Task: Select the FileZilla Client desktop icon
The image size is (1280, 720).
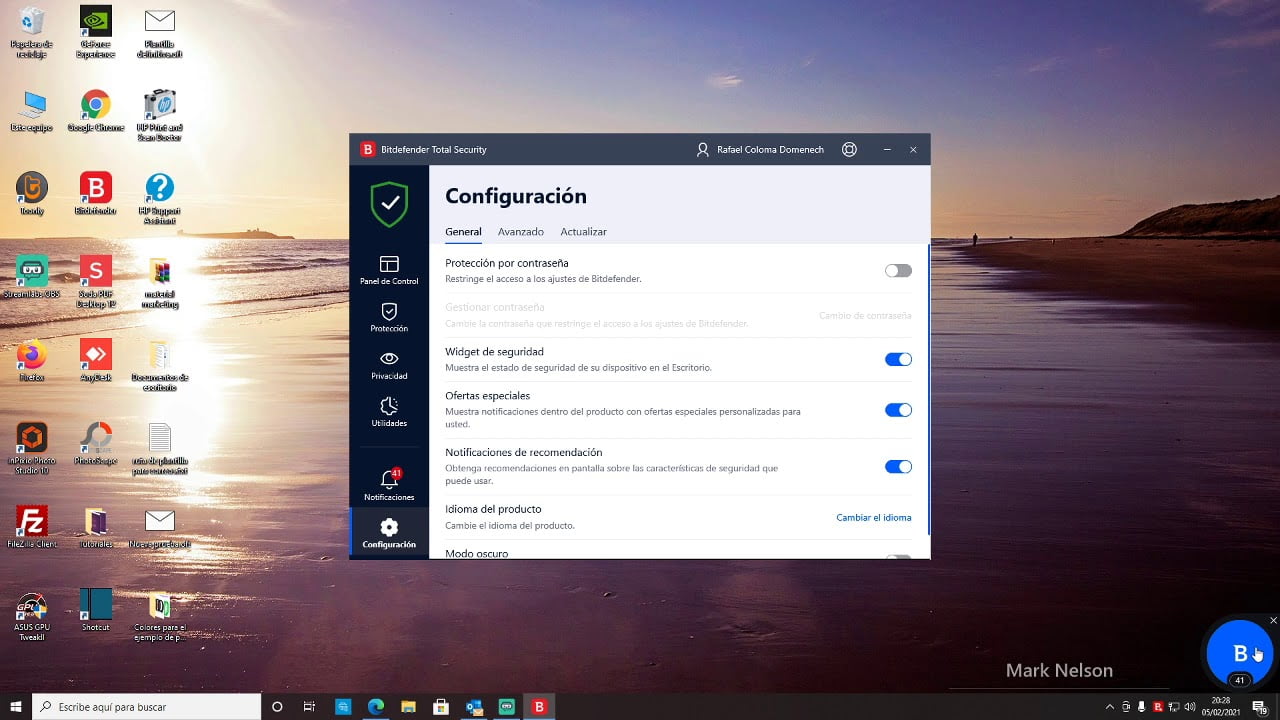Action: 31,527
